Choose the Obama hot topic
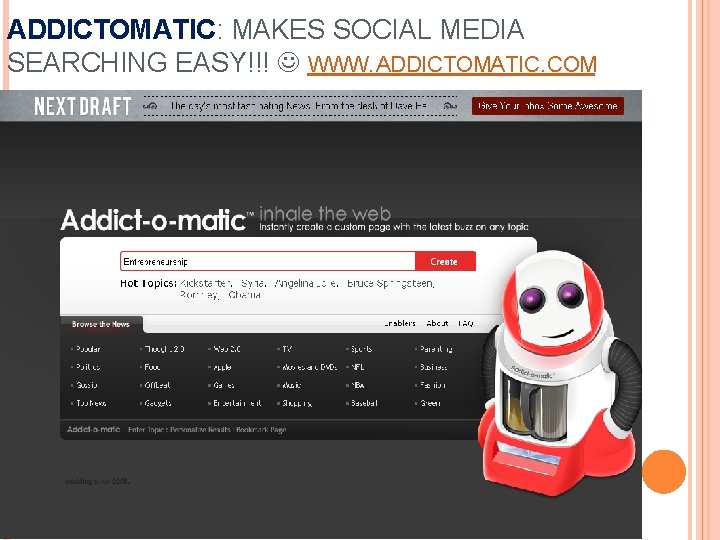The width and height of the screenshot is (720, 540). 245,295
